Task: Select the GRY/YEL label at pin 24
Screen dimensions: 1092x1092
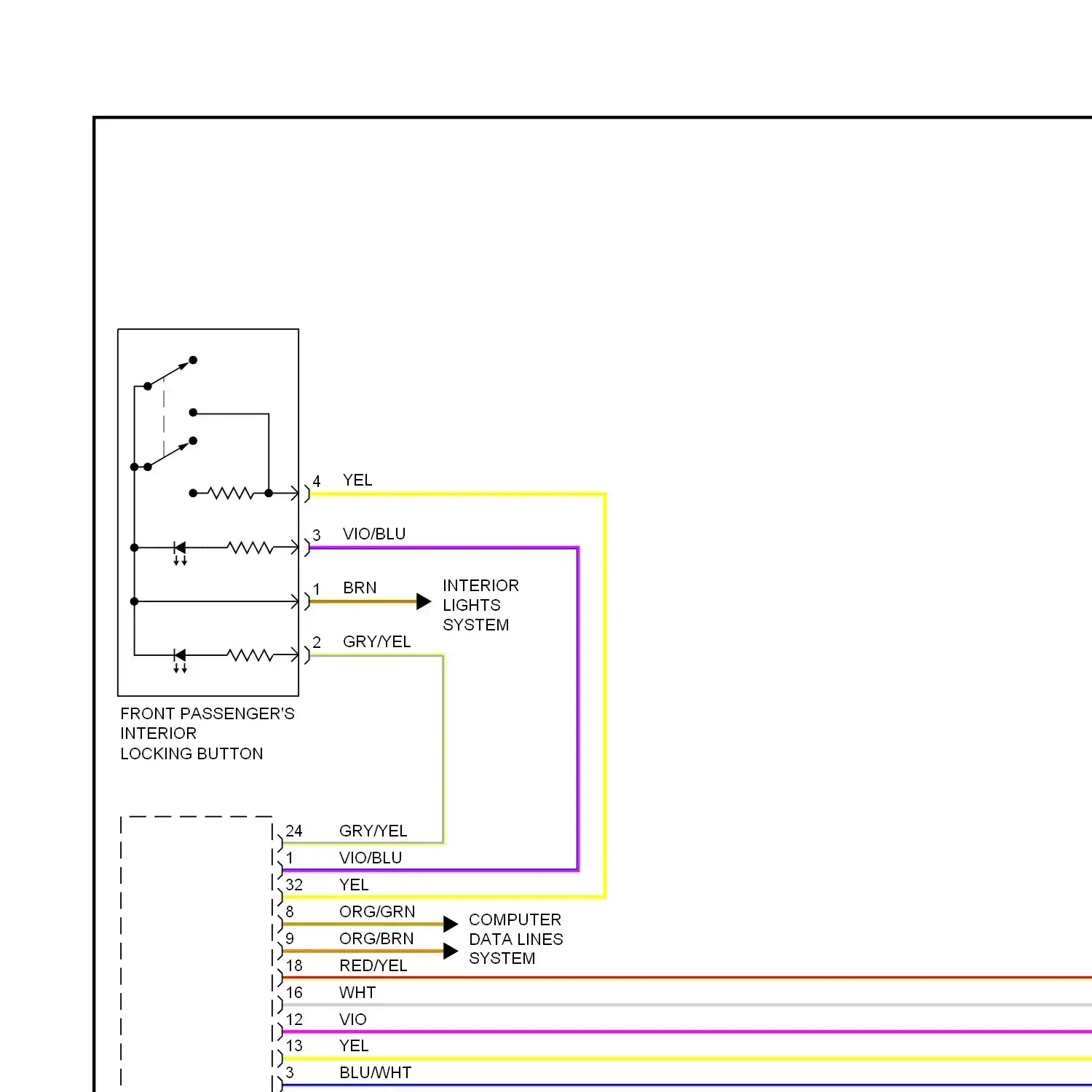Action: [x=373, y=831]
